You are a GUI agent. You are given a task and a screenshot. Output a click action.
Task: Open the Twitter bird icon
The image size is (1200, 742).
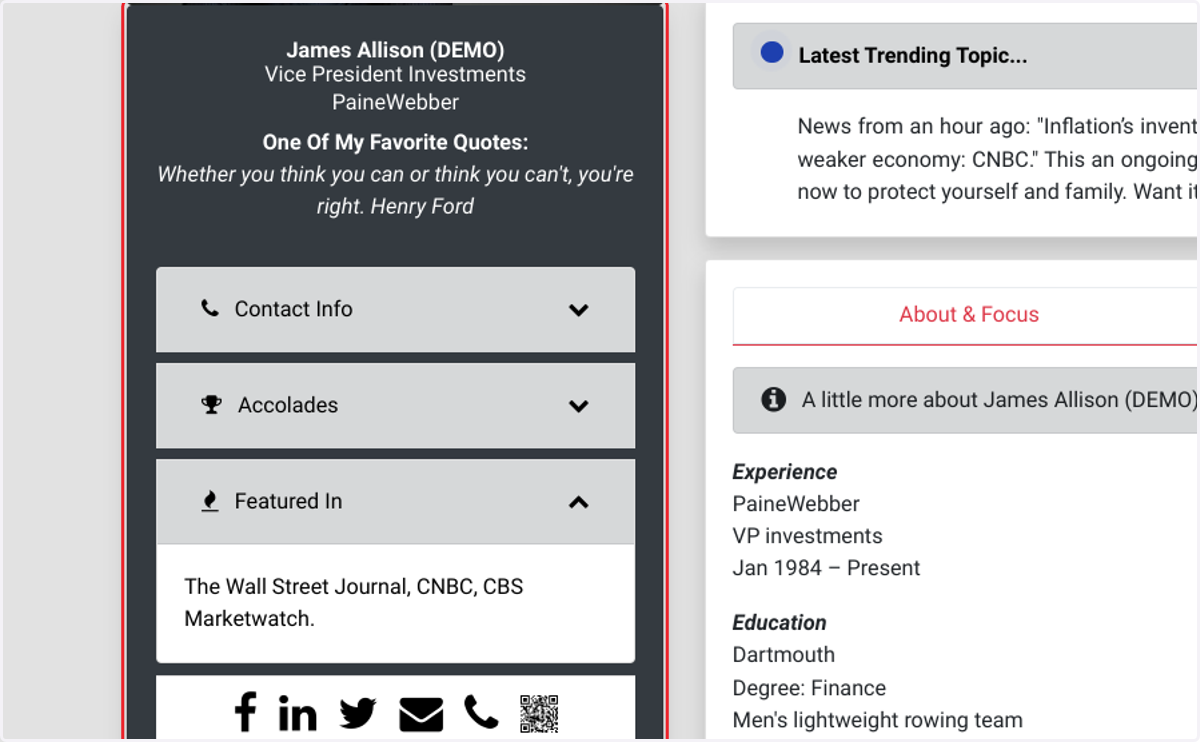pos(358,714)
